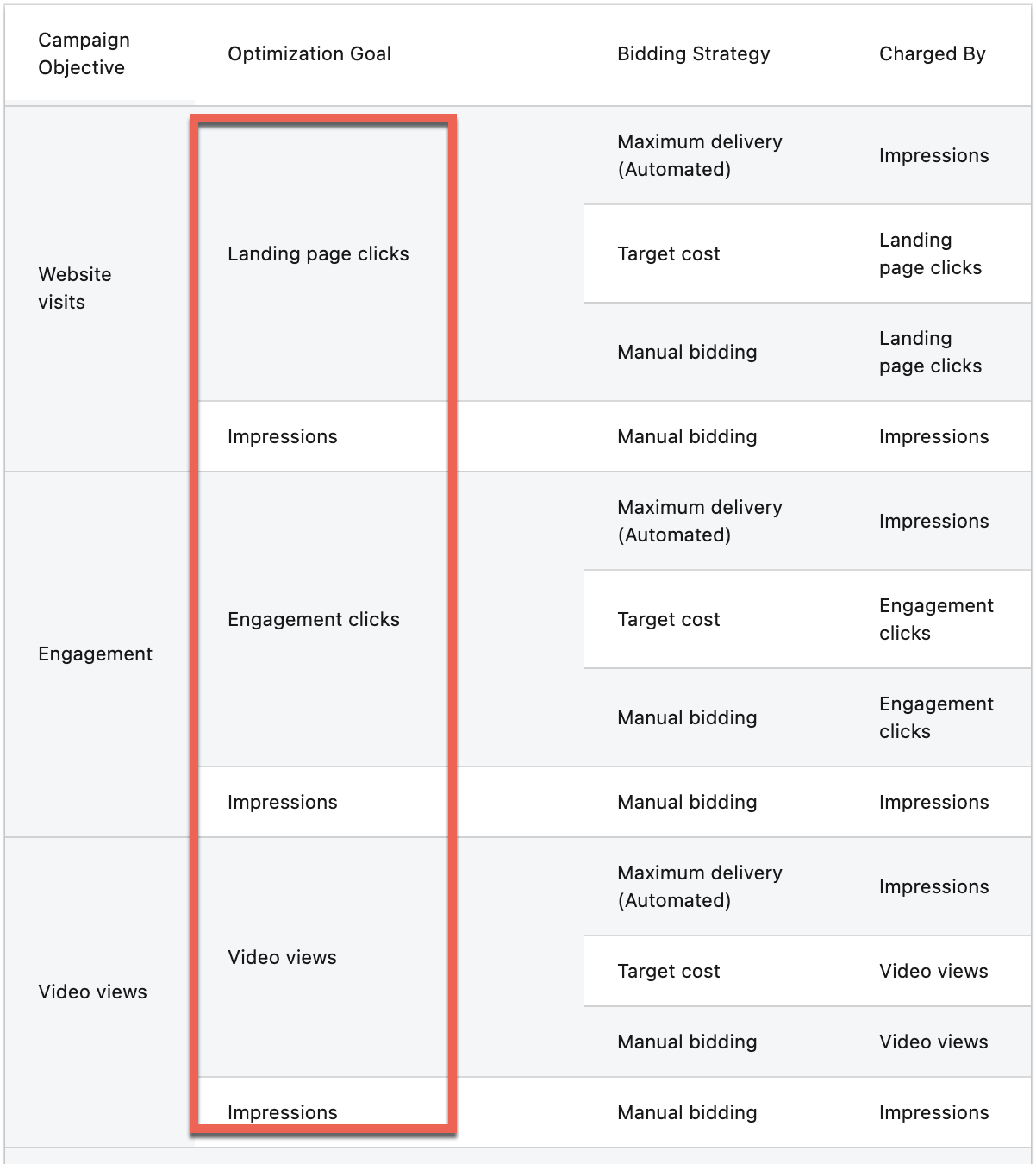Image resolution: width=1036 pixels, height=1164 pixels.
Task: Select the Impressions optimization goal under Engagement objective
Action: pos(282,802)
